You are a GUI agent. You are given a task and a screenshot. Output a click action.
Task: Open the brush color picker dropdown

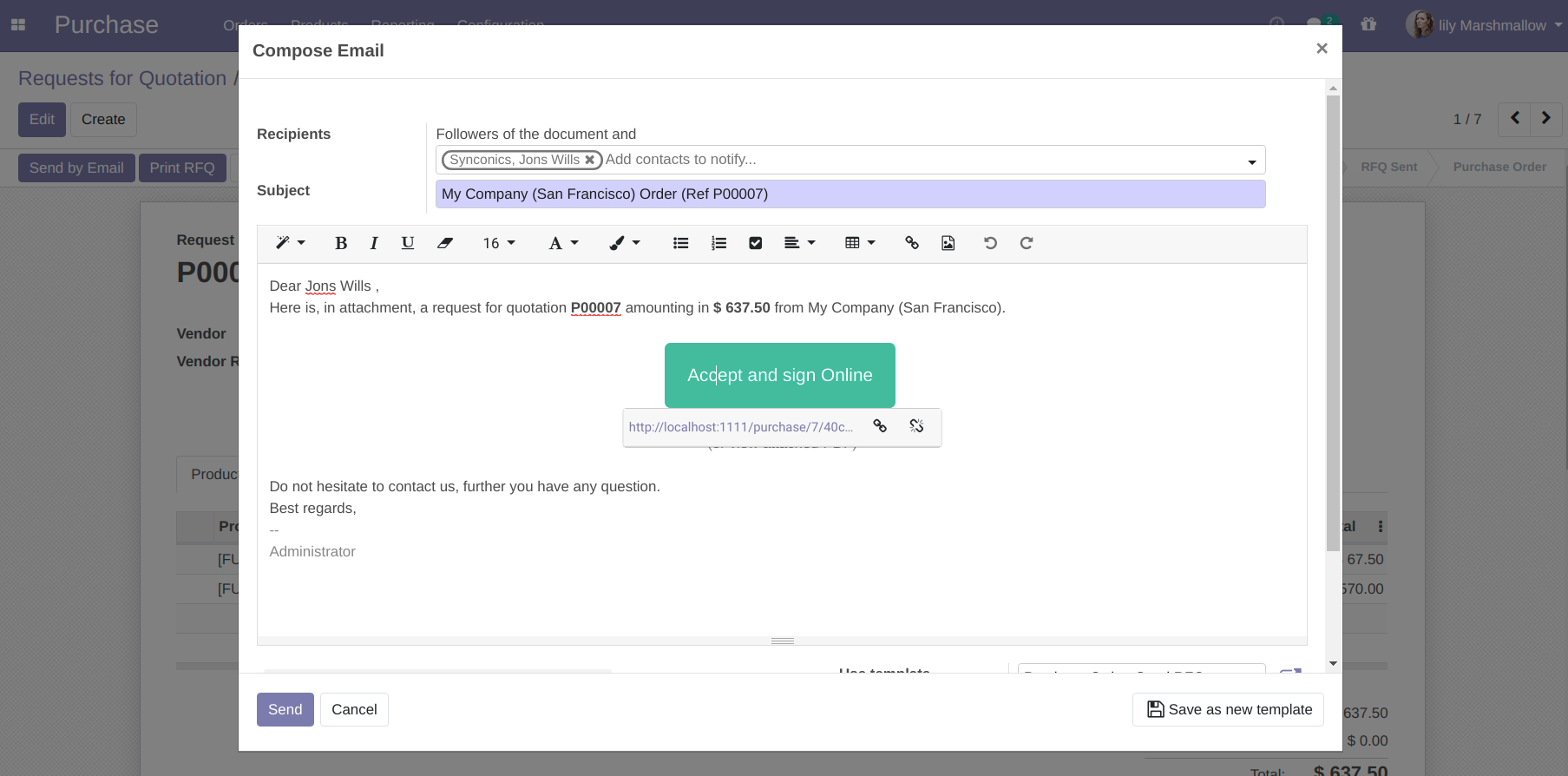[625, 243]
